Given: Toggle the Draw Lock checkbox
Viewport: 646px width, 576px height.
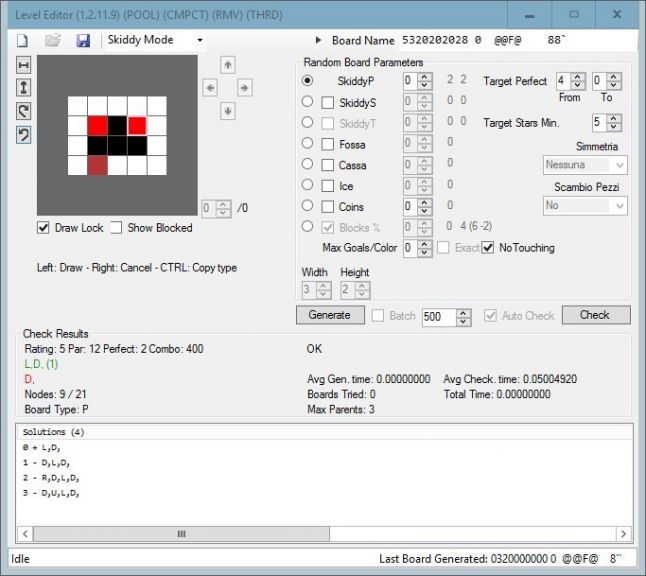Looking at the screenshot, I should [43, 228].
